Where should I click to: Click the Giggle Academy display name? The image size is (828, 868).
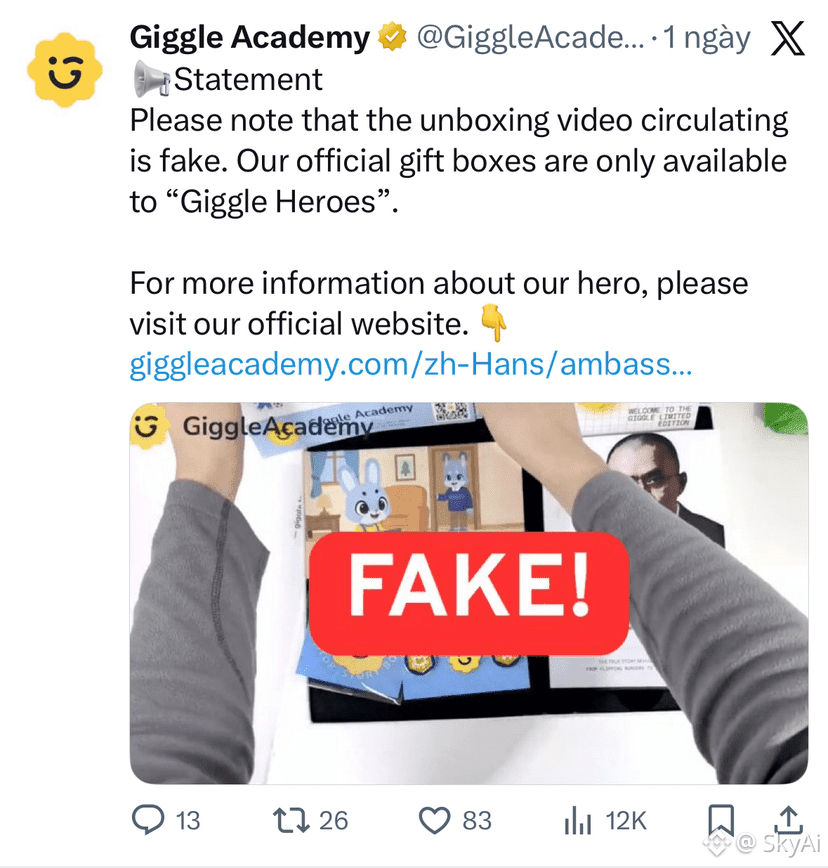250,37
